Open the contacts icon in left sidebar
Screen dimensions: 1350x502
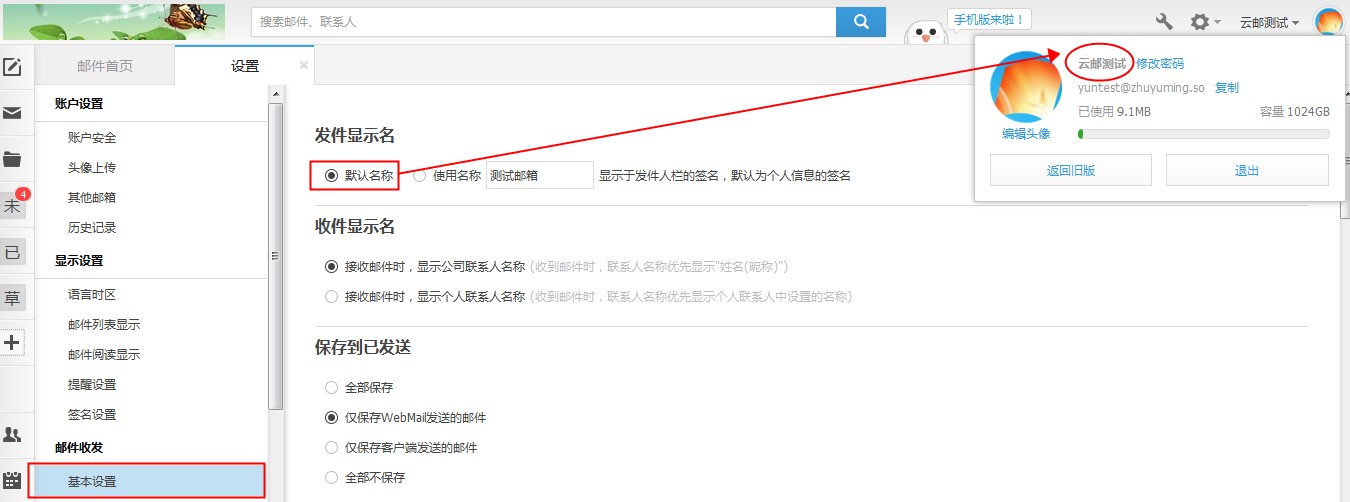coord(12,434)
